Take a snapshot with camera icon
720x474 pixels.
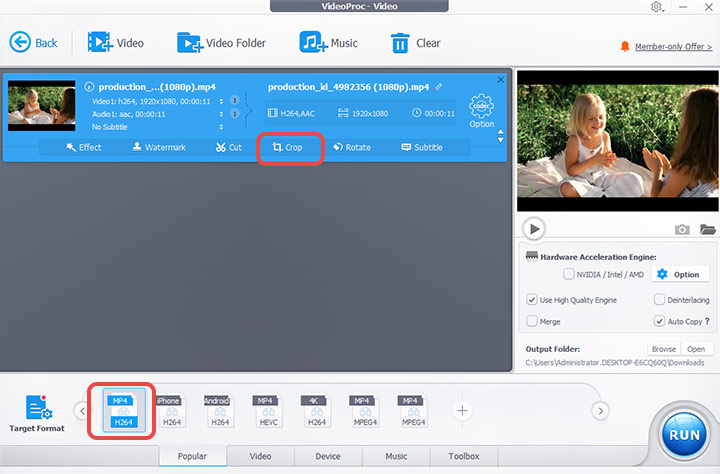682,229
